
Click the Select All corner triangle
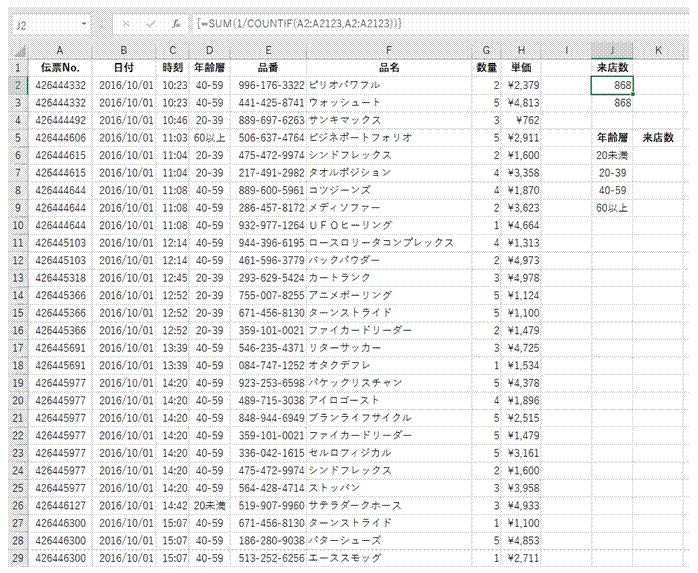pos(17,49)
